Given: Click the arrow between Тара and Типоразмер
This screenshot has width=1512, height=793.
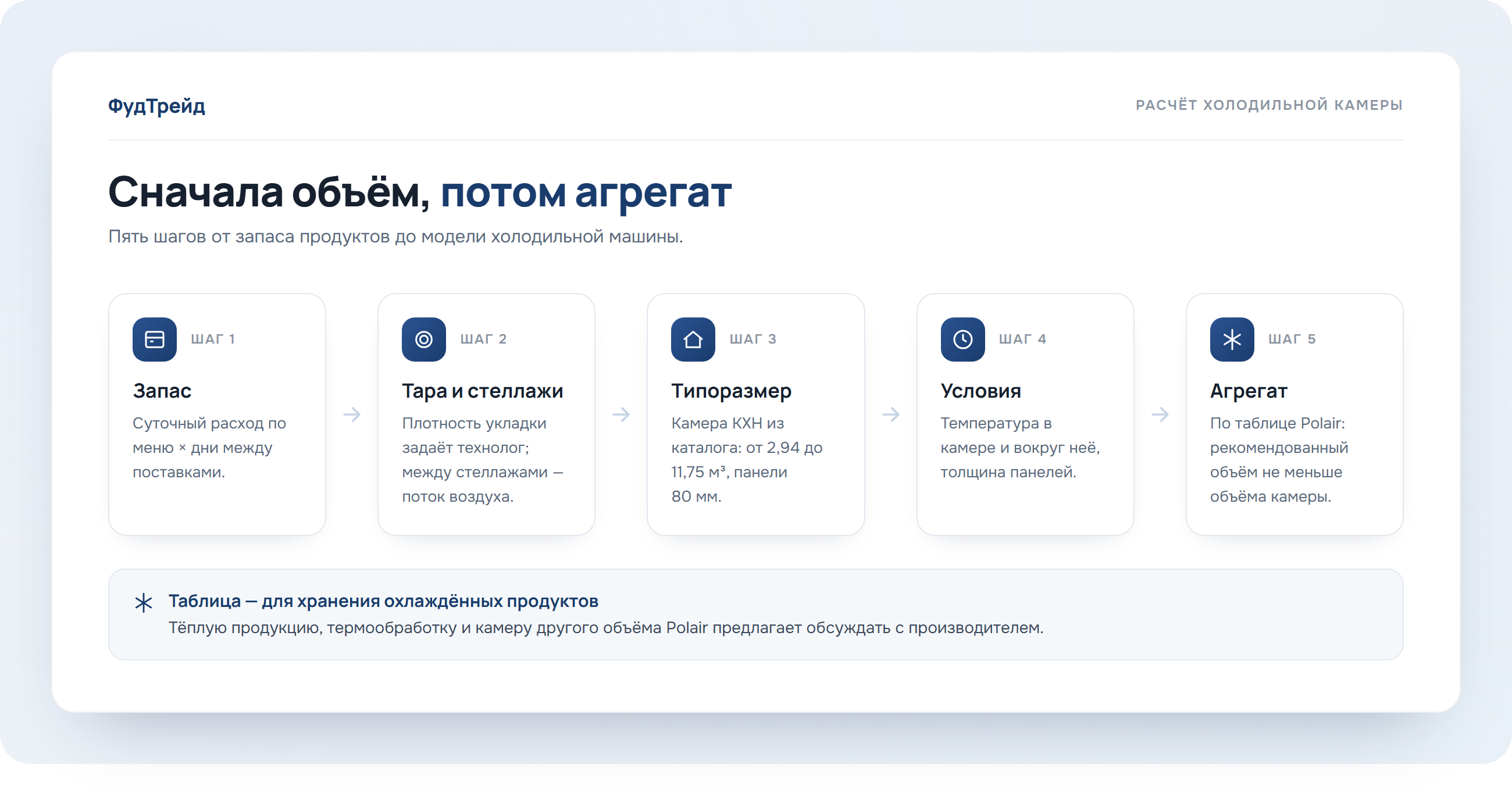Looking at the screenshot, I should click(621, 415).
